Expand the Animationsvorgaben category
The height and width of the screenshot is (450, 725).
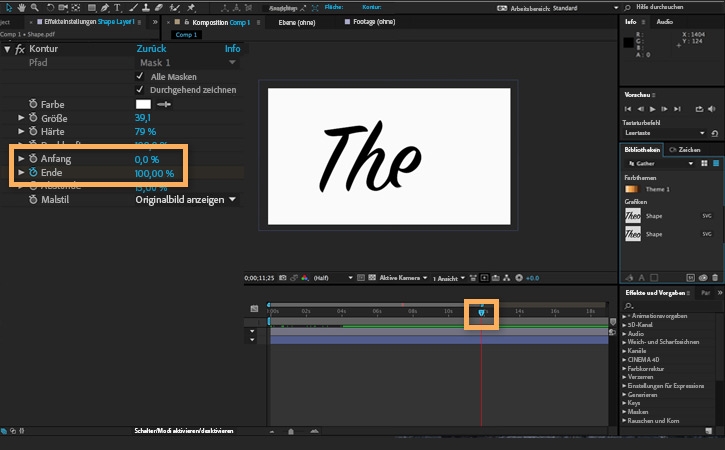(624, 316)
